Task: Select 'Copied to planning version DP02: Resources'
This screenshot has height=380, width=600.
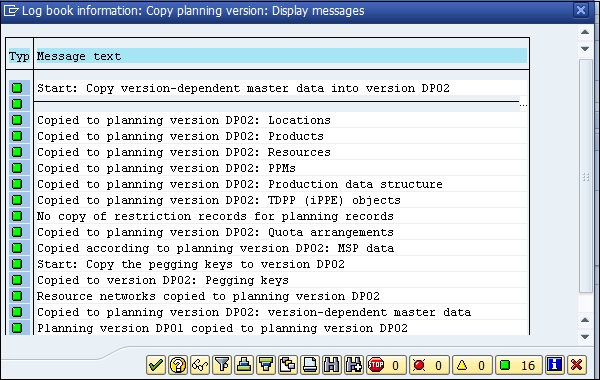Action: (184, 152)
